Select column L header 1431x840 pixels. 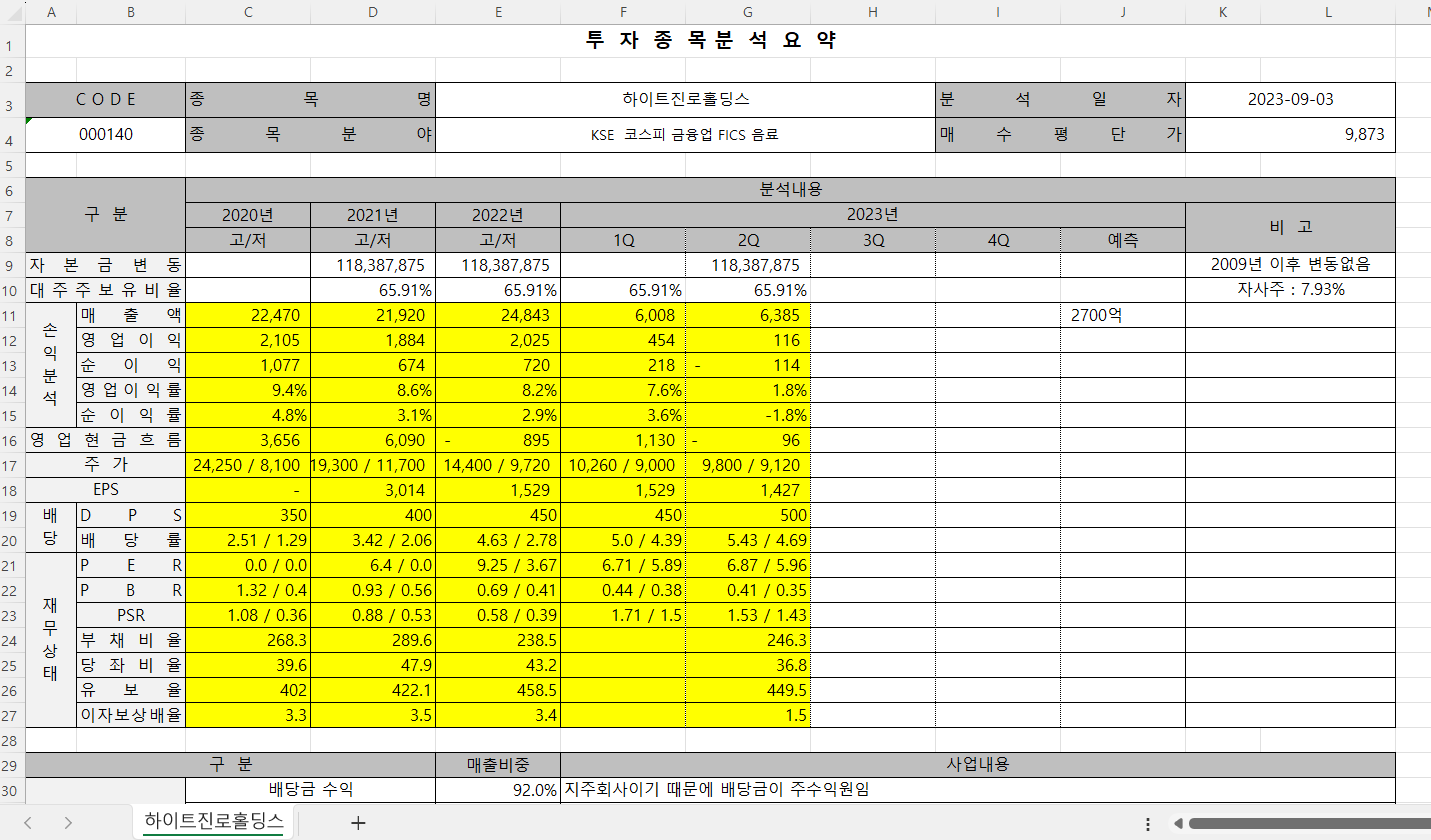[1328, 11]
